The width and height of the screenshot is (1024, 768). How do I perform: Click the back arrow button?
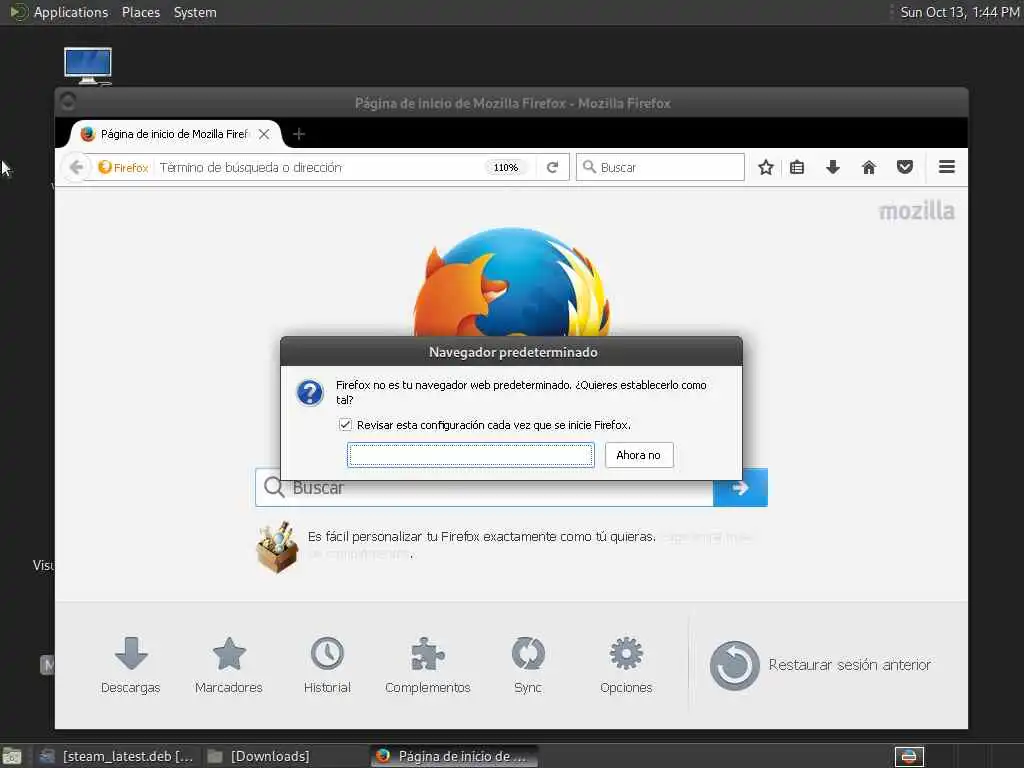[76, 167]
